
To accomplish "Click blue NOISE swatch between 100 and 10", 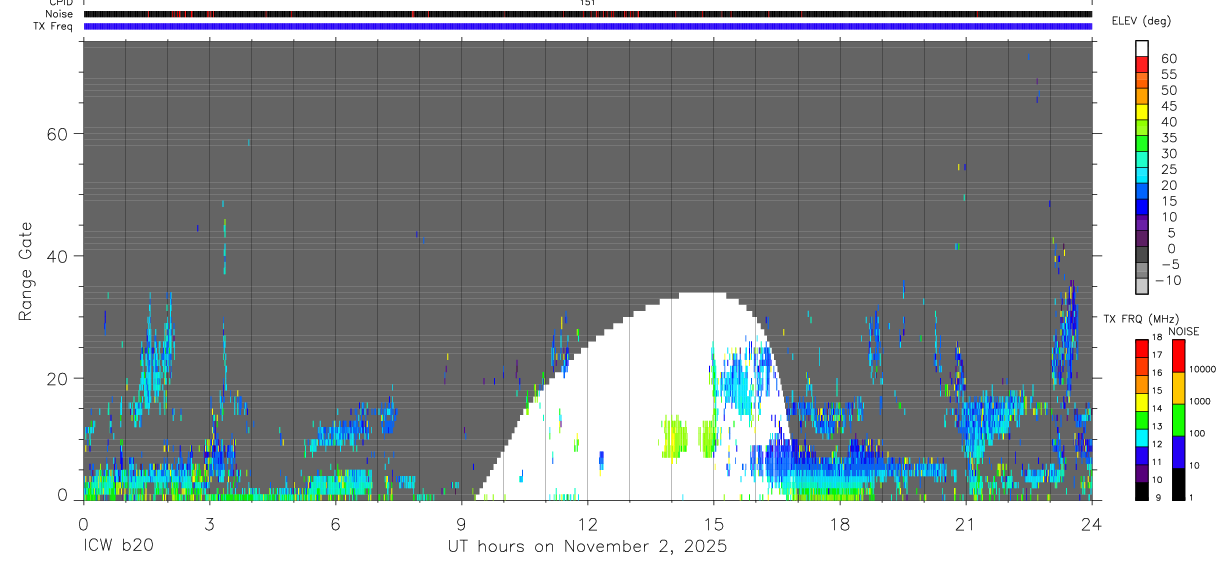I will coord(1178,451).
